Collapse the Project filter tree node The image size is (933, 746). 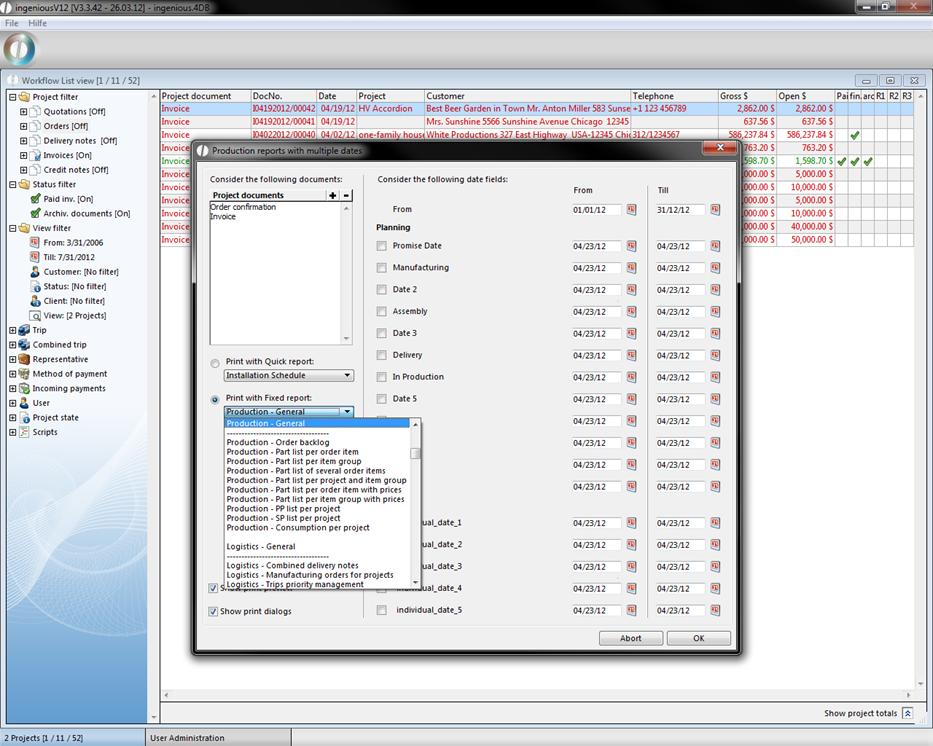[12, 97]
